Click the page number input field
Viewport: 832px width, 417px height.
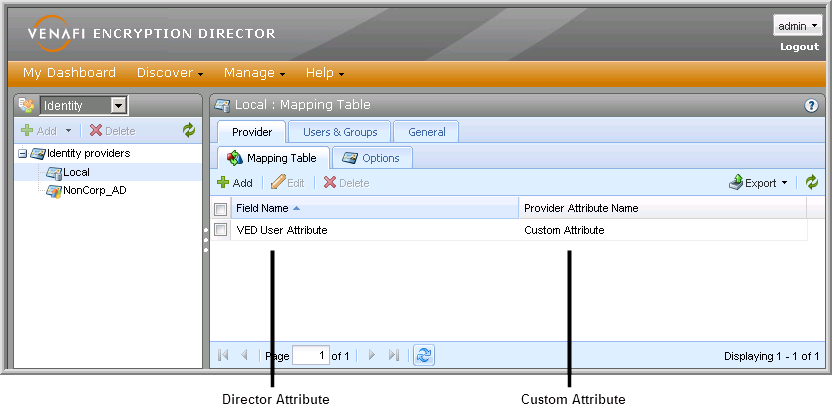311,355
